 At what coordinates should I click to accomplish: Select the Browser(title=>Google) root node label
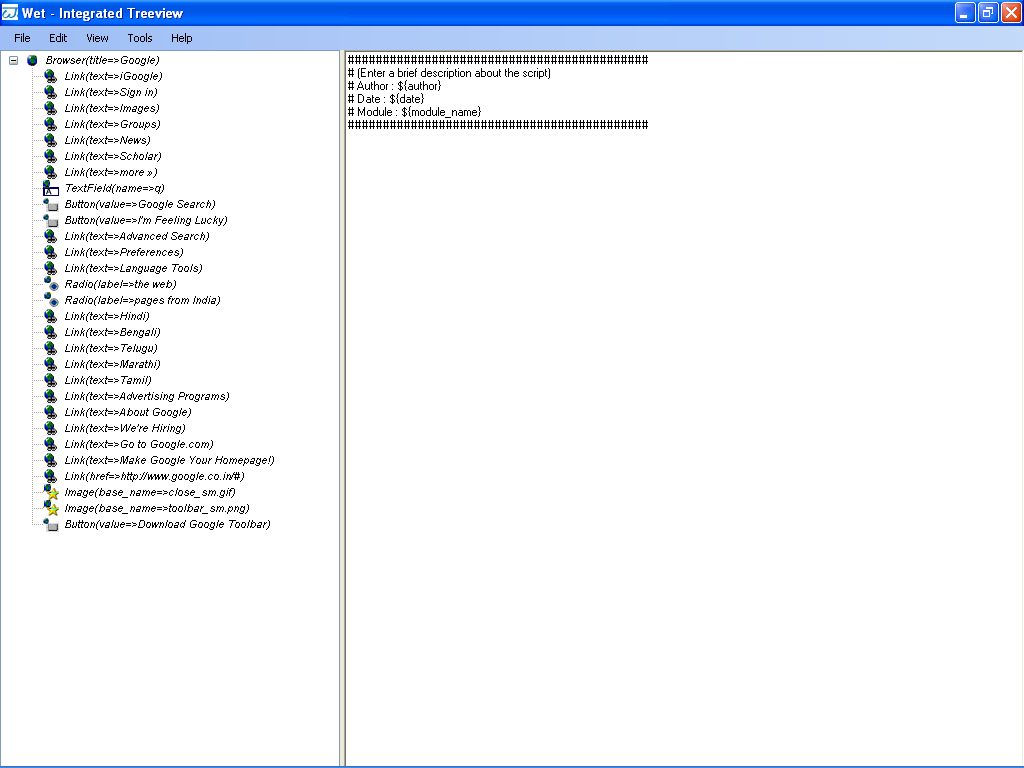(103, 60)
